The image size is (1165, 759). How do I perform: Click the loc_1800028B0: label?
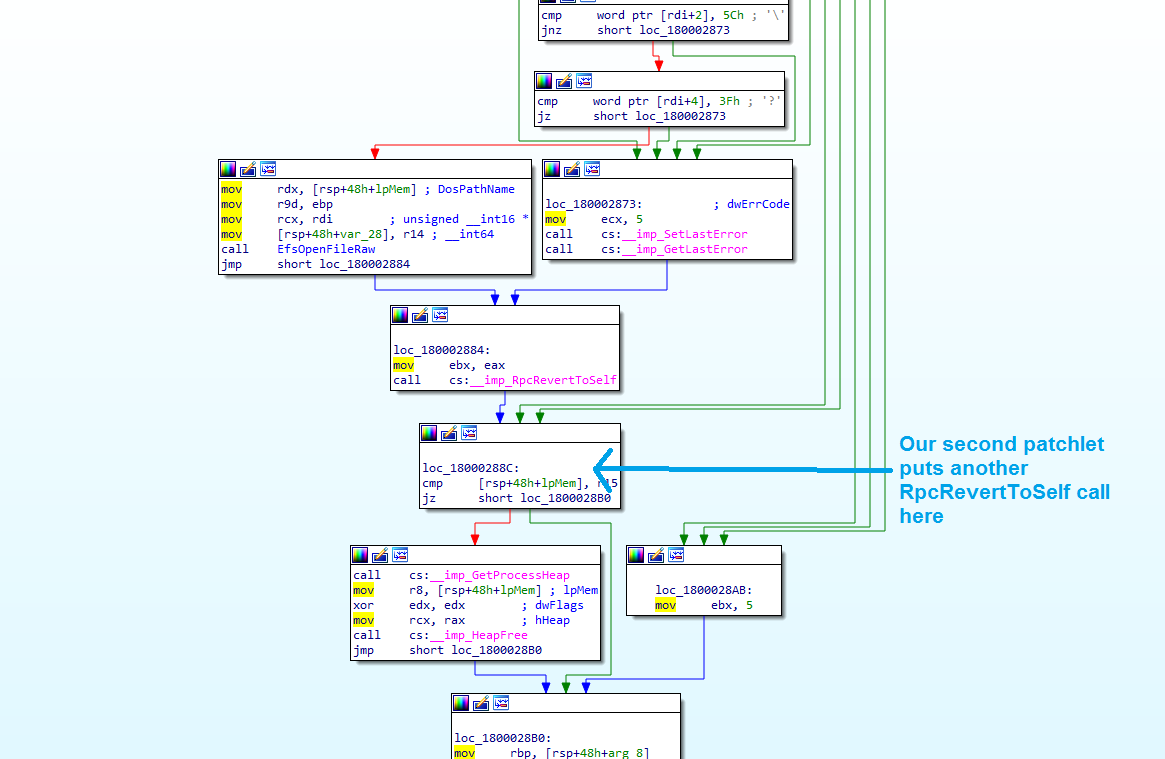[x=502, y=737]
